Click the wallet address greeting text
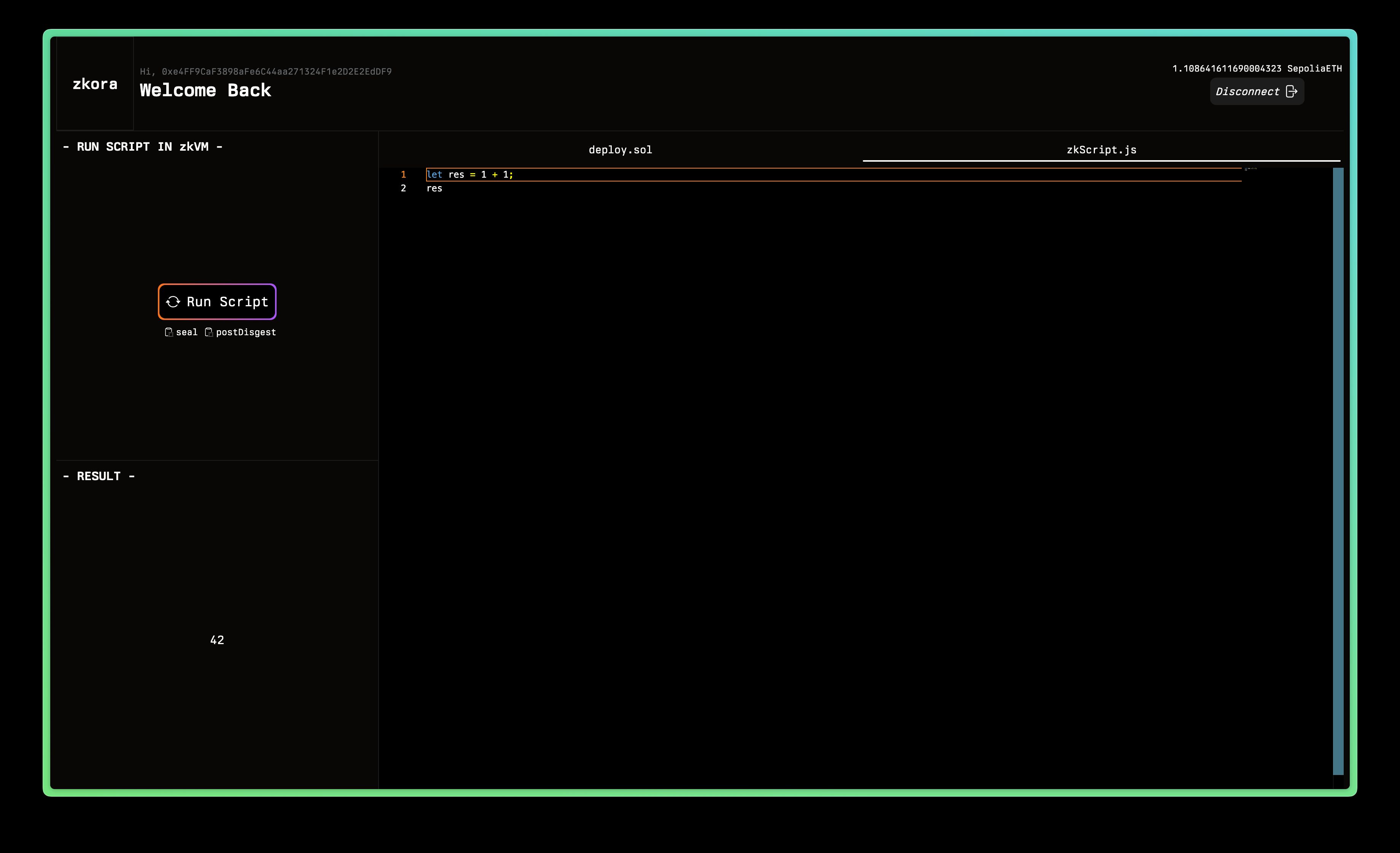 (x=266, y=72)
